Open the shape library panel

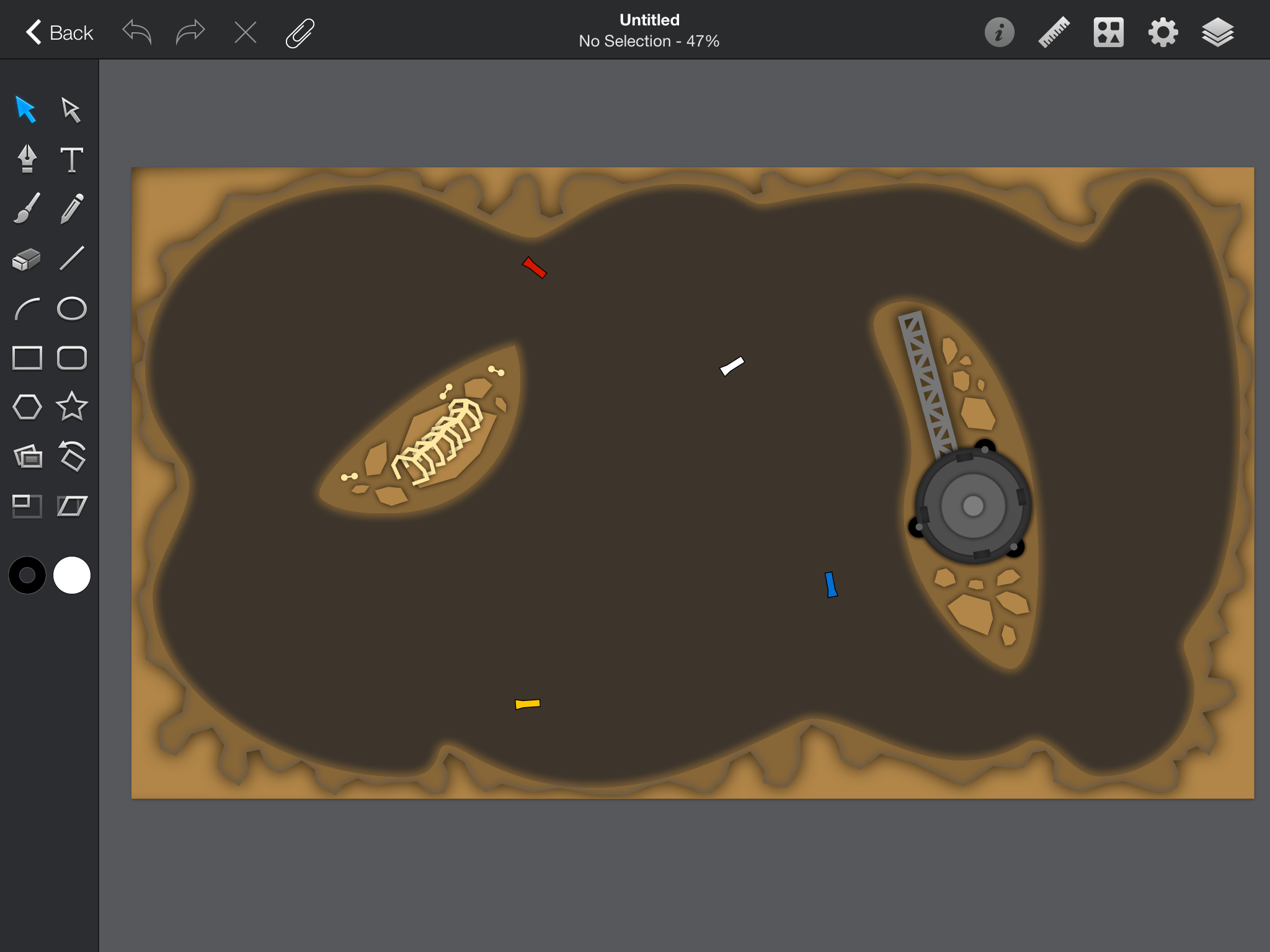coord(1109,32)
